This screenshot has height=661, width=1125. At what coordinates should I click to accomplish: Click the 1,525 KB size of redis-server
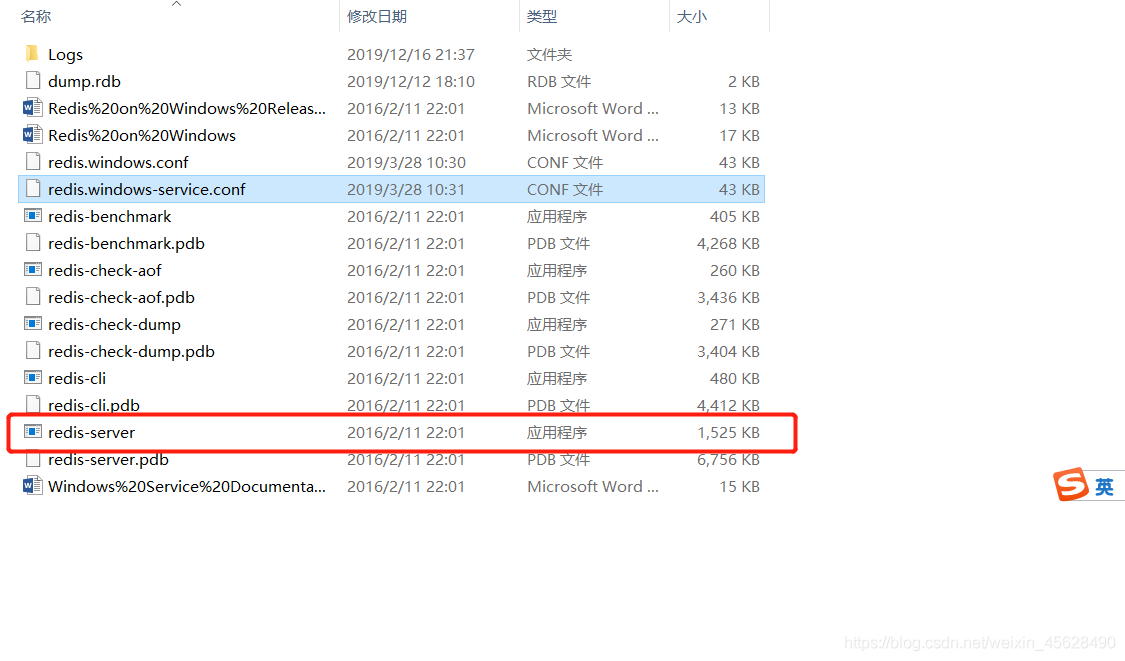tap(728, 432)
